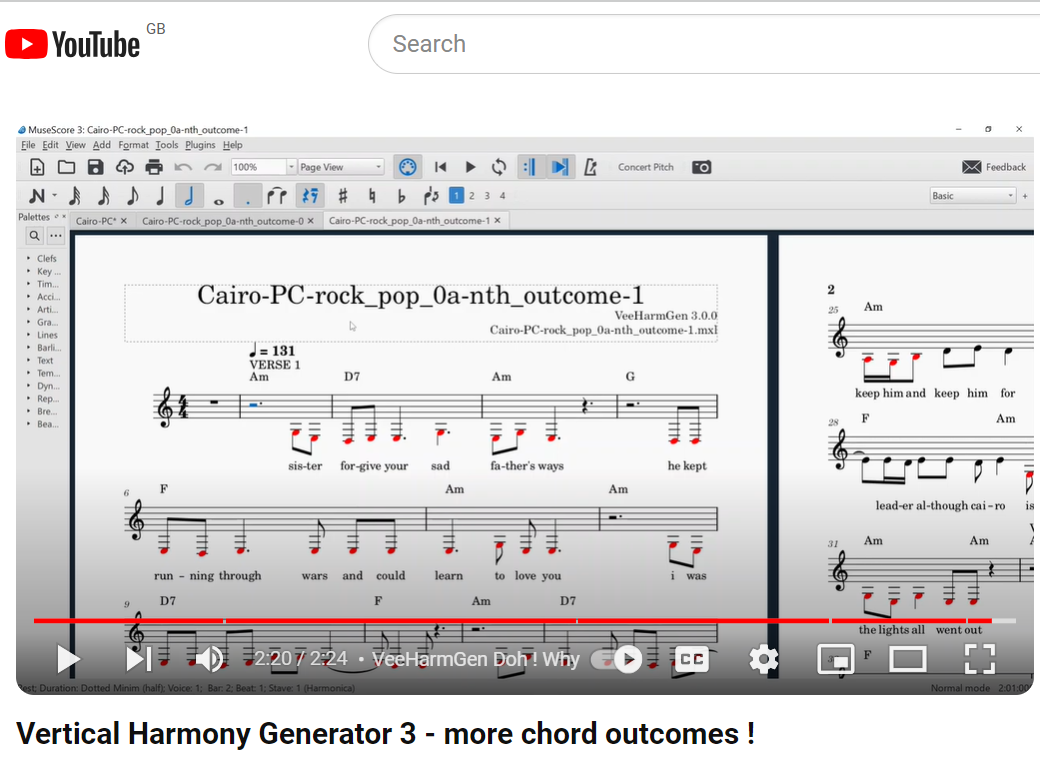Toggle loop playback

(x=499, y=167)
